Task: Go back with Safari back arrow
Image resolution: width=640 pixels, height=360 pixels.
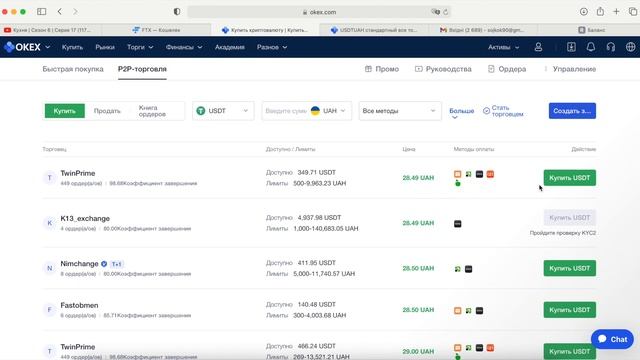Action: [60, 12]
